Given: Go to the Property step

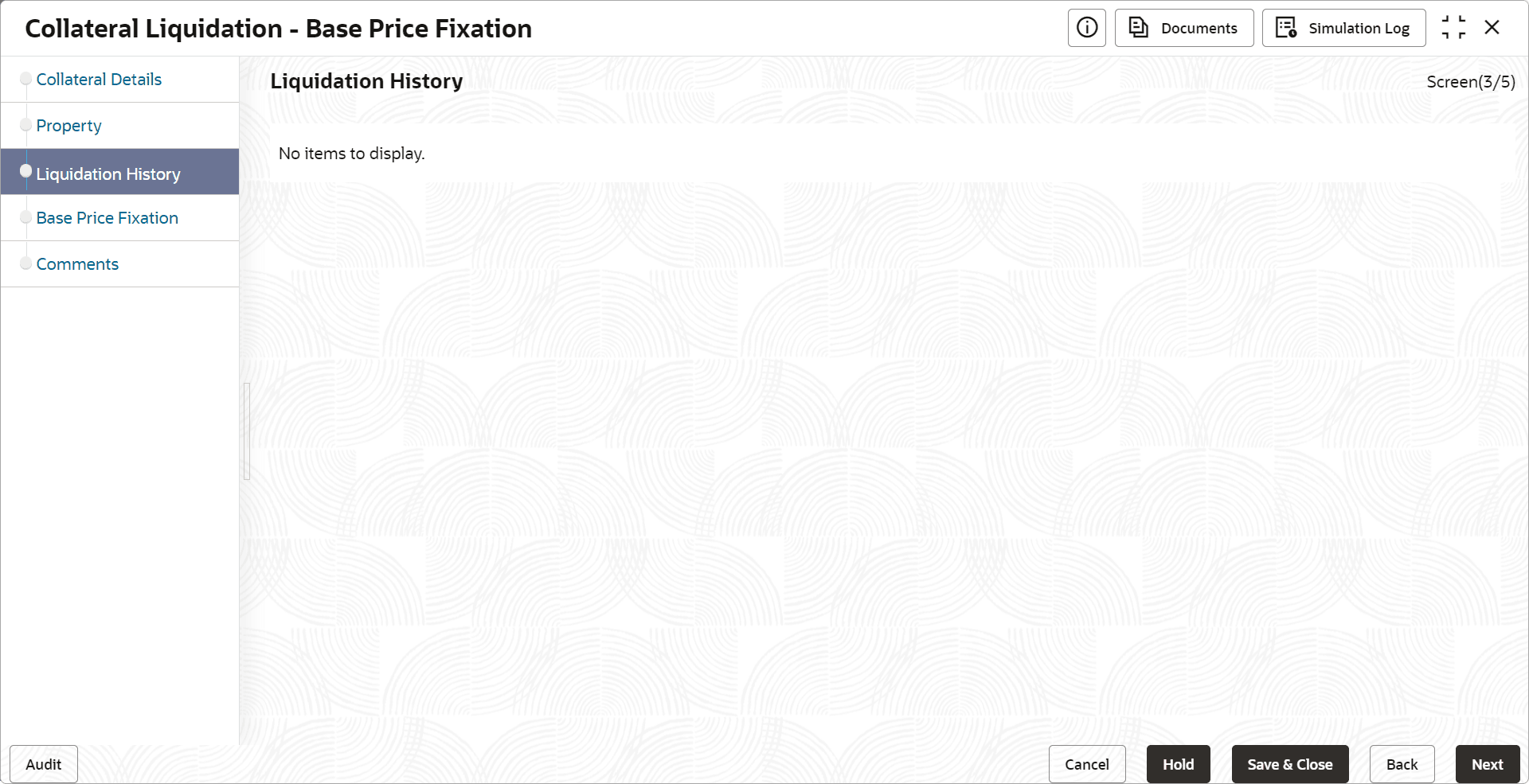Looking at the screenshot, I should (68, 126).
